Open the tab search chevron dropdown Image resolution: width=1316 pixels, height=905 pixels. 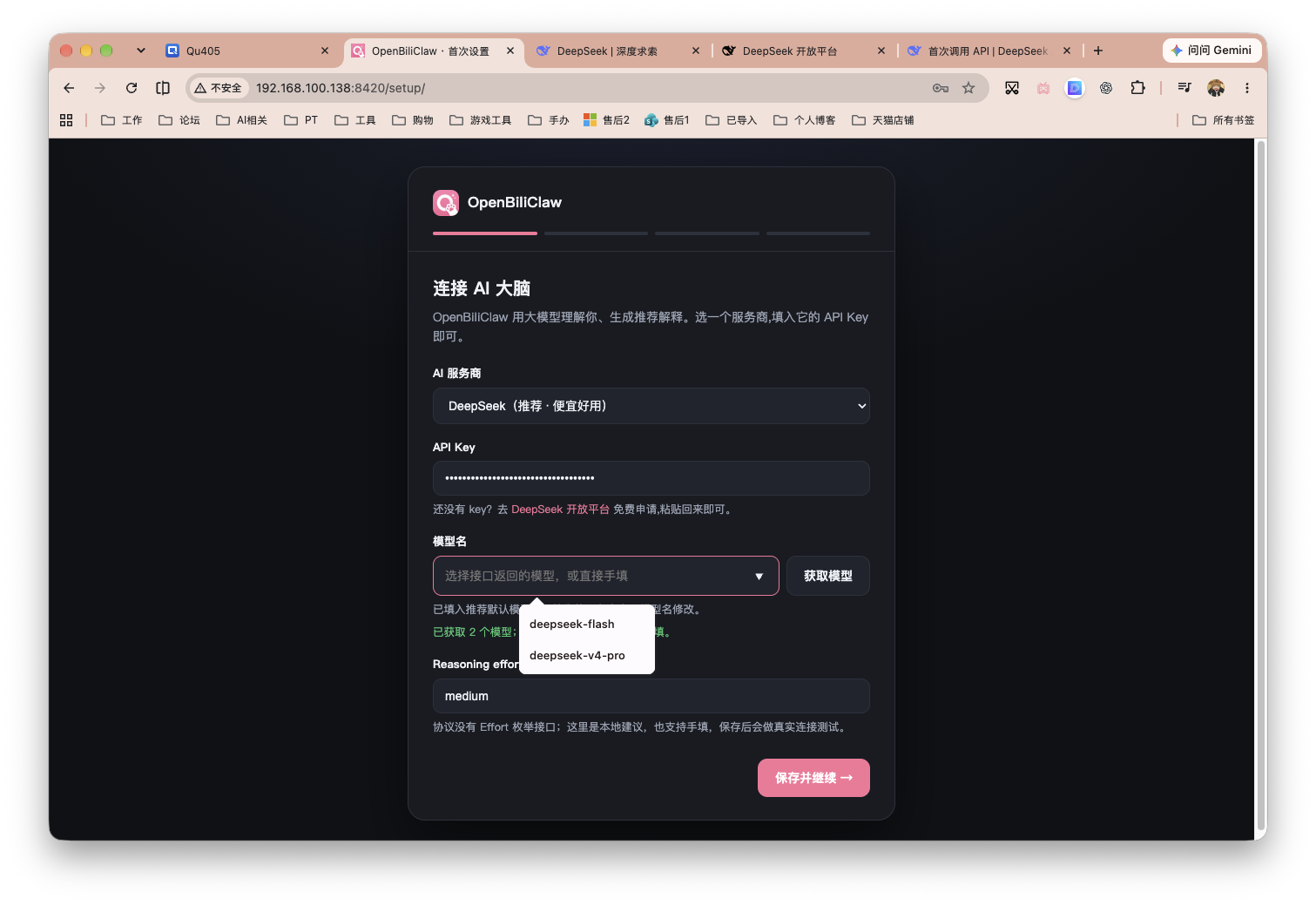click(x=141, y=51)
